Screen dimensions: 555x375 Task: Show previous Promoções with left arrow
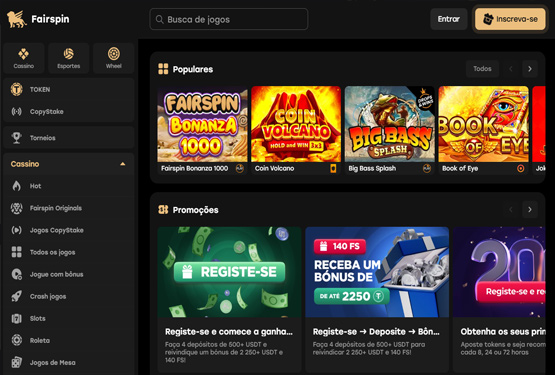tap(511, 210)
